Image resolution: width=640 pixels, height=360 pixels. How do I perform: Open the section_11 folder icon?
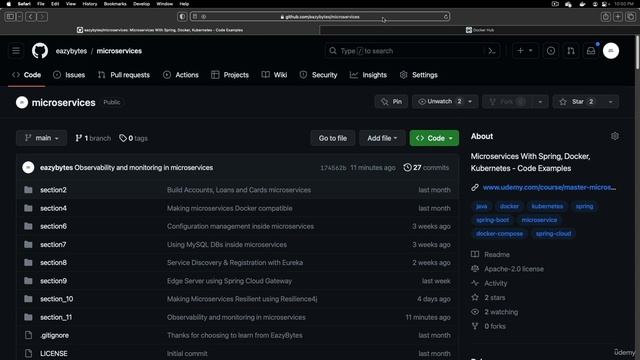pos(28,317)
